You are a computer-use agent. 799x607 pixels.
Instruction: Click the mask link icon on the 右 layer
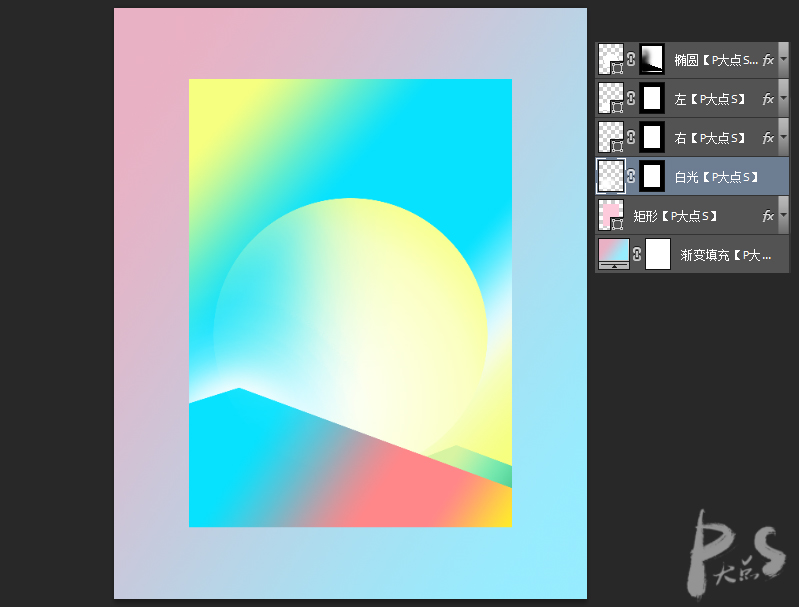631,137
